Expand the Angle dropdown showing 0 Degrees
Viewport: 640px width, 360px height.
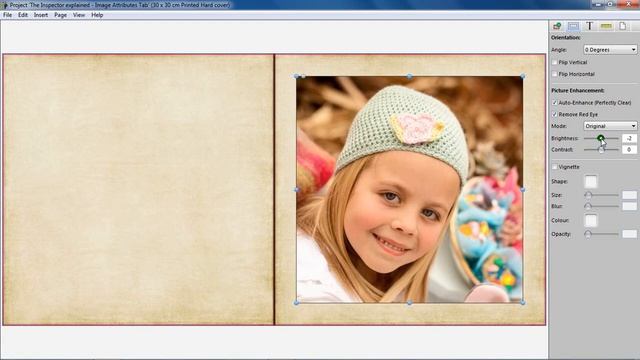(x=610, y=49)
